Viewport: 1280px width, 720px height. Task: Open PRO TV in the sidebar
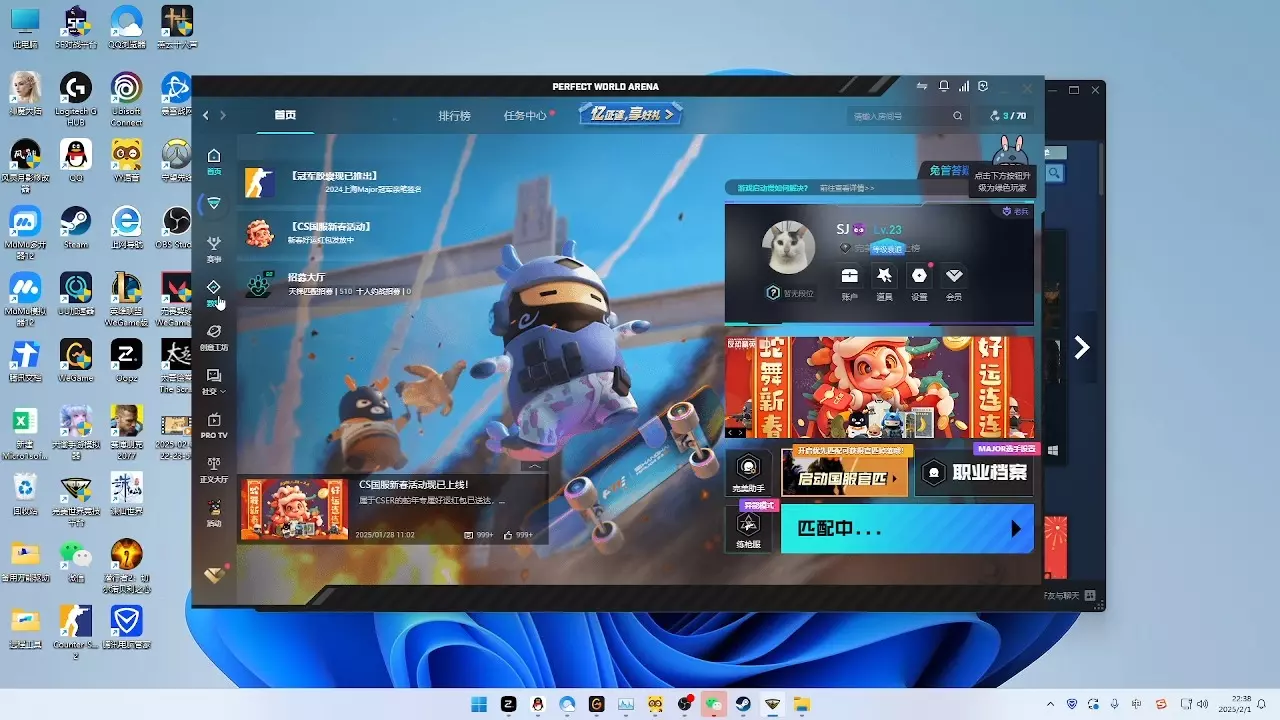point(213,425)
